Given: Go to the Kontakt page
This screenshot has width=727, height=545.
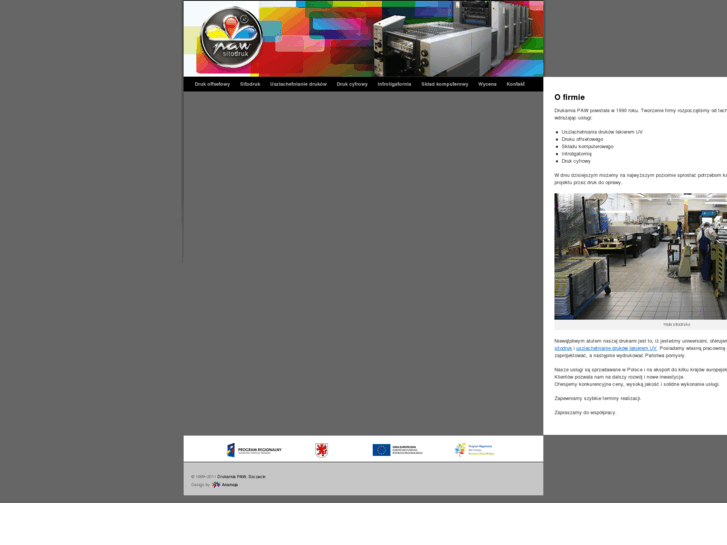Looking at the screenshot, I should [516, 84].
